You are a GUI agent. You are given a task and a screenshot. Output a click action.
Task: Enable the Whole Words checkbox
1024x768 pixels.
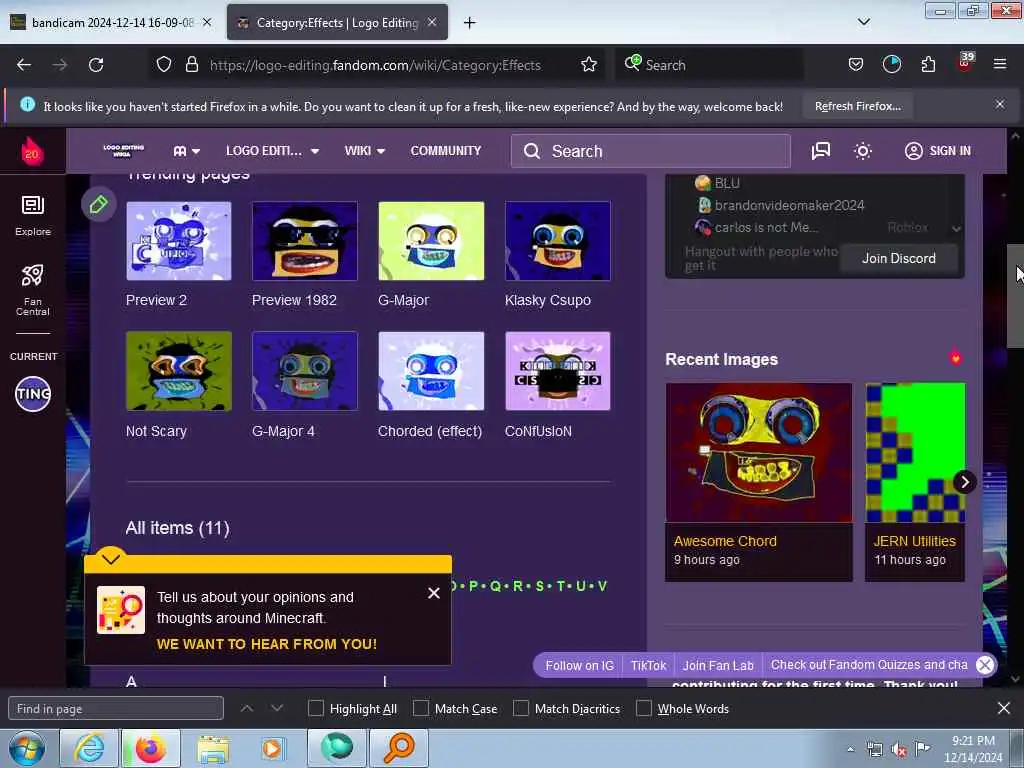click(644, 709)
